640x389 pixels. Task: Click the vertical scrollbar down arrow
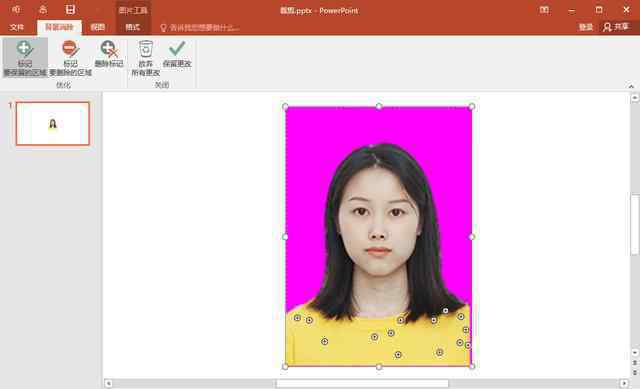pyautogui.click(x=635, y=352)
